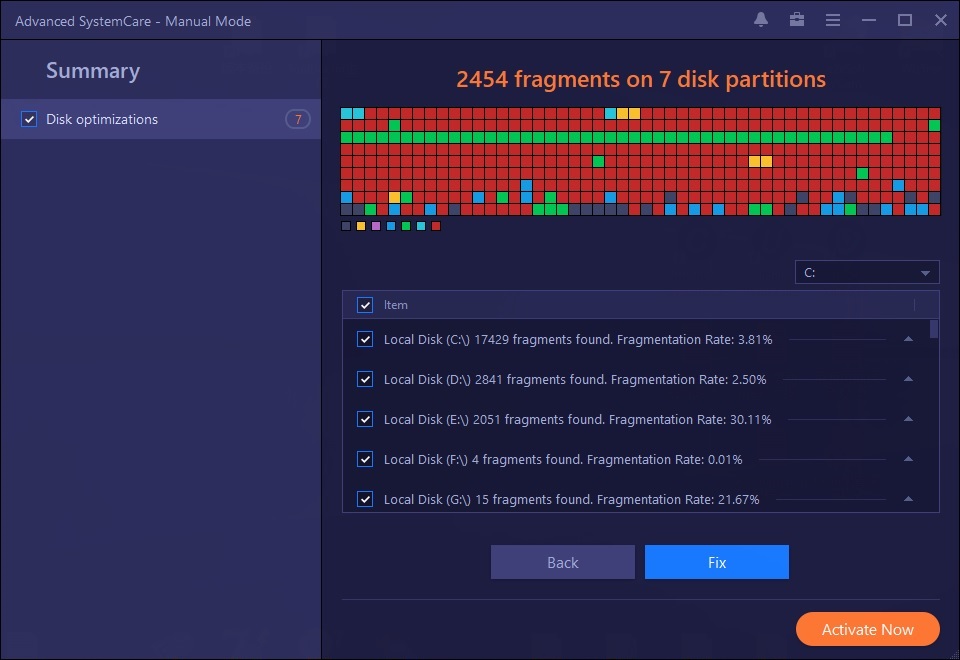Click the yellow legend swatch

point(361,226)
